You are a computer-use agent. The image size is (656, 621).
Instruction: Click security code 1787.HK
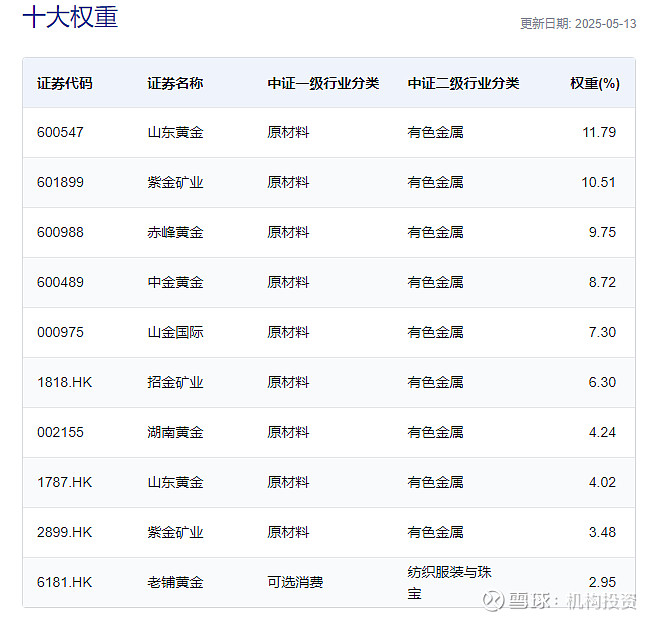coord(64,482)
